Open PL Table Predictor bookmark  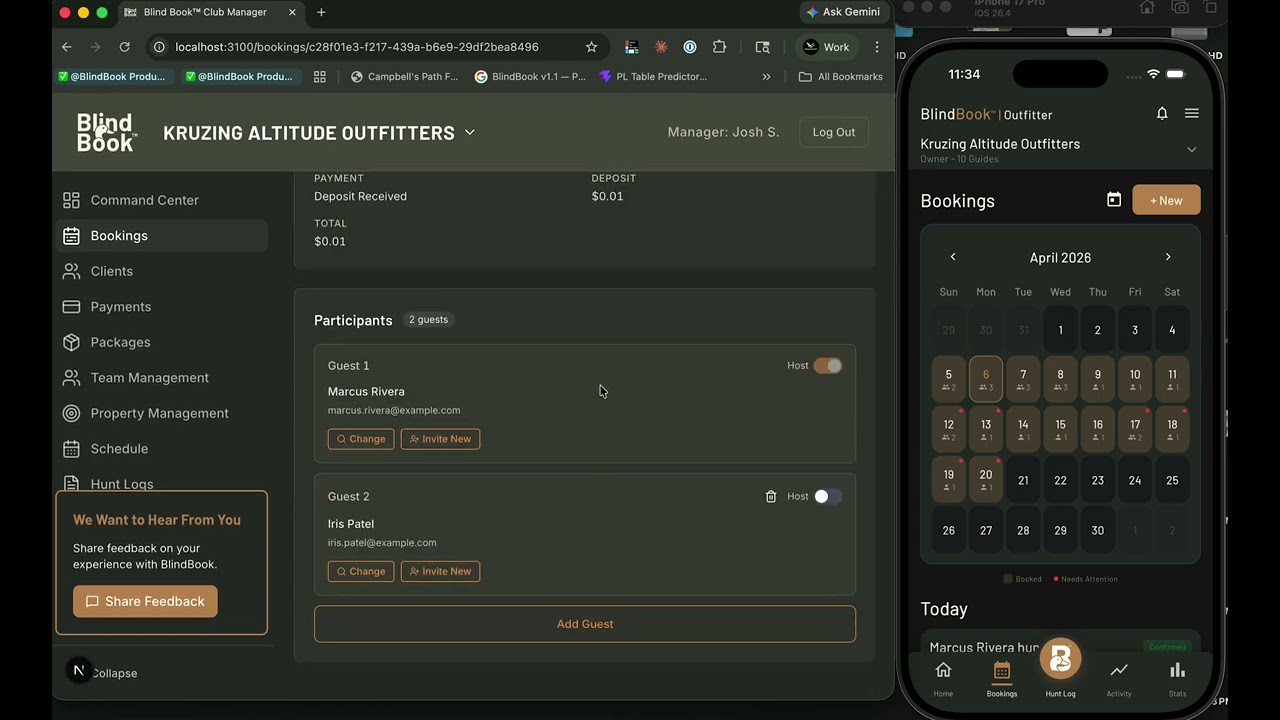point(653,76)
